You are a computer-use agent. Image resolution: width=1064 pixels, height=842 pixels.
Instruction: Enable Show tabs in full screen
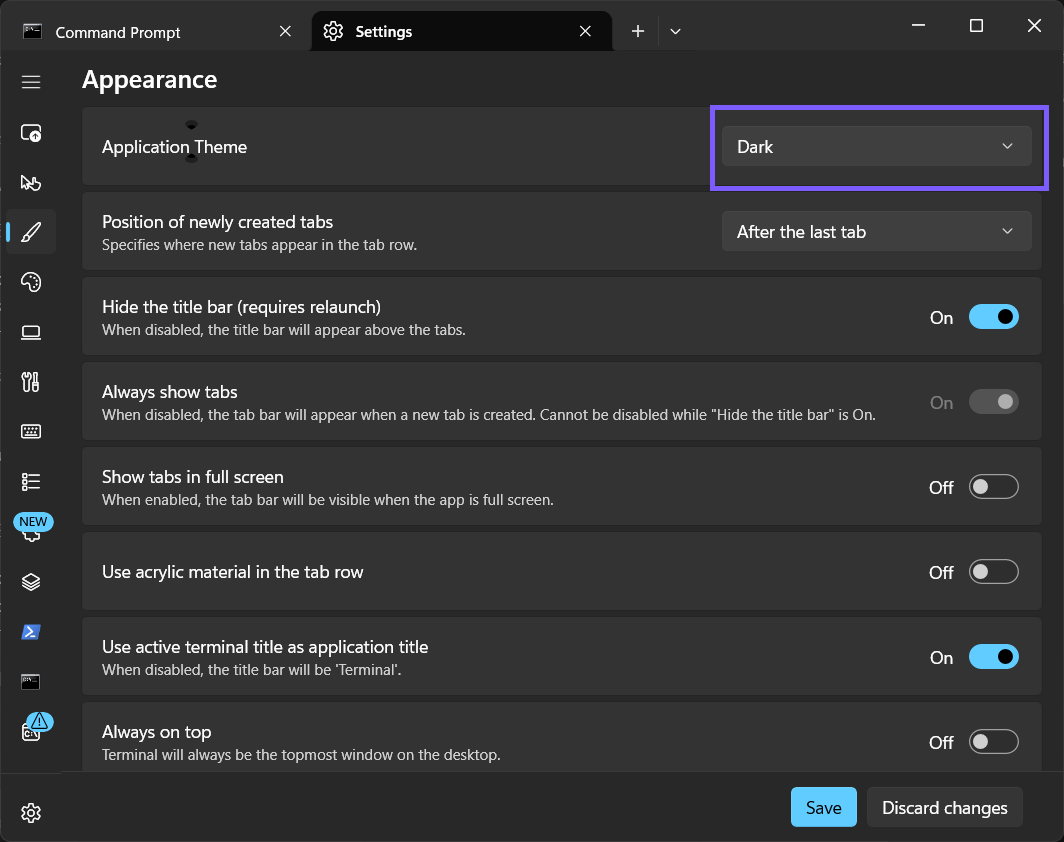993,486
